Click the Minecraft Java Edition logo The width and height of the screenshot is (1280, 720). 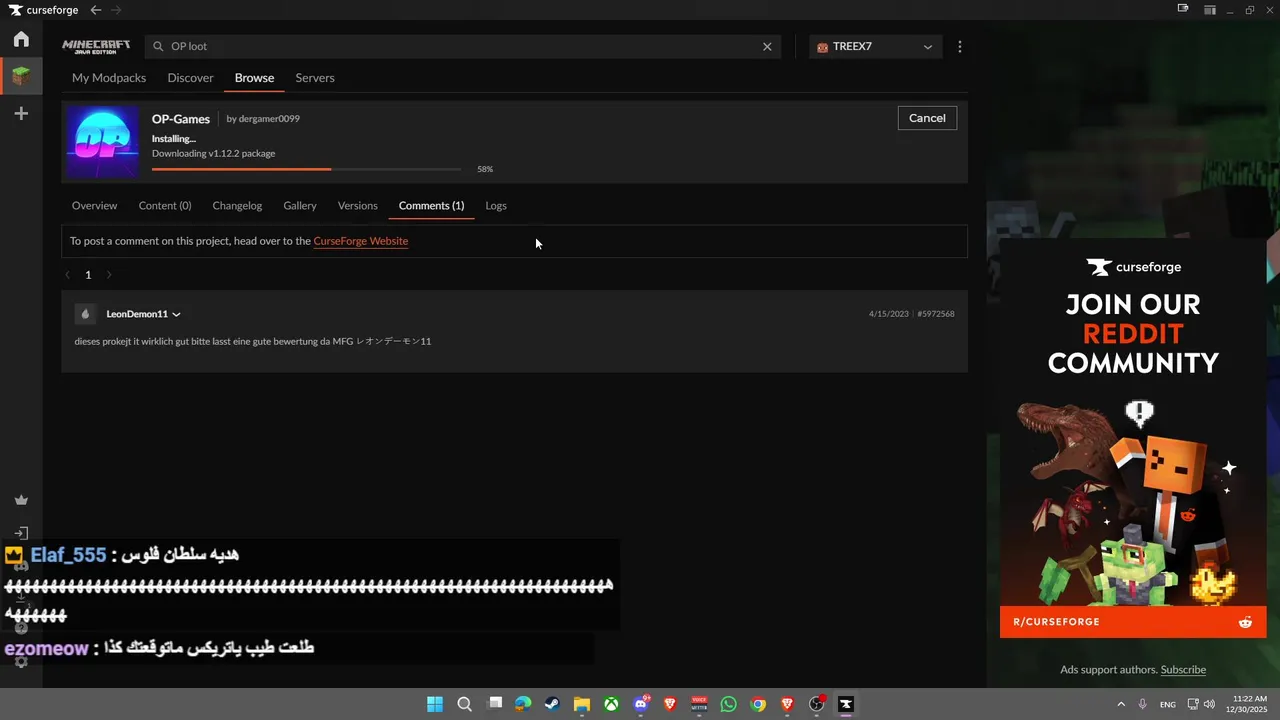[96, 46]
